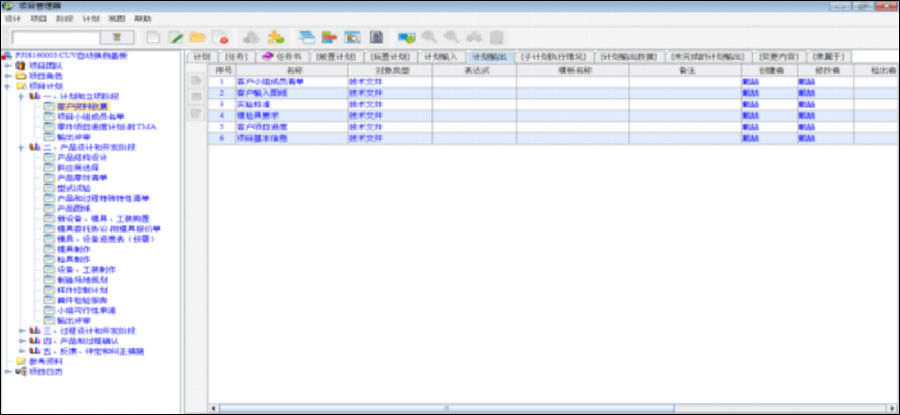Viewport: 900px width, 415px height.
Task: Click the first gray add-row icon beside table
Action: [x=196, y=80]
